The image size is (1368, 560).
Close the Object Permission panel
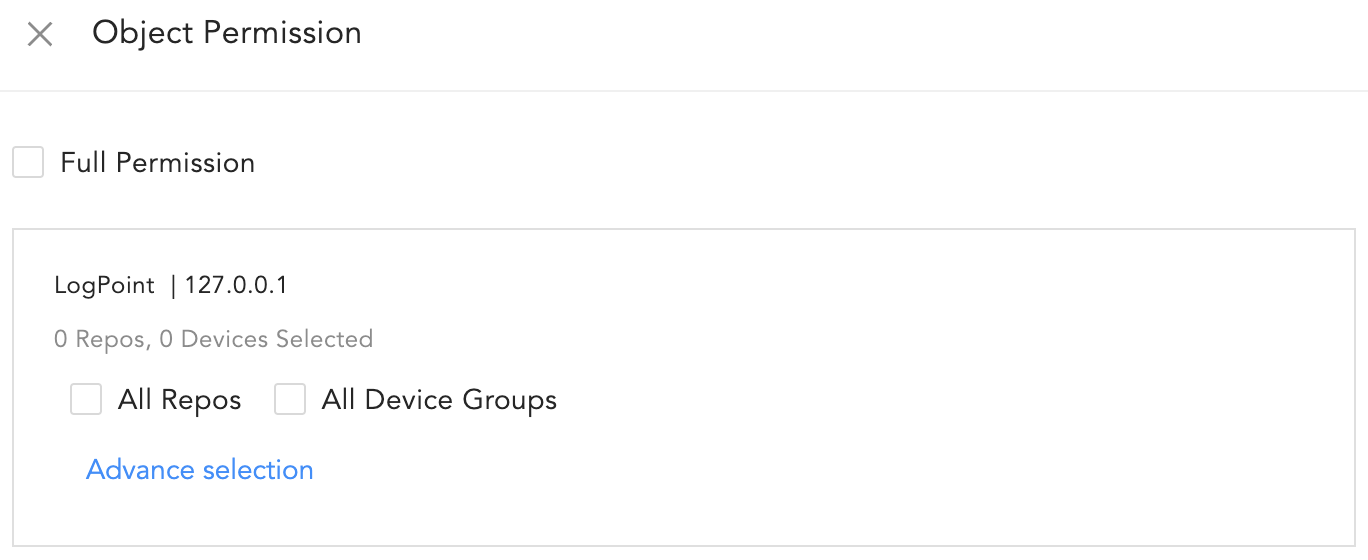tap(40, 35)
